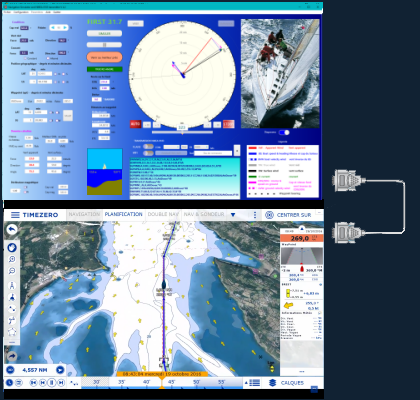This screenshot has height=400, width=420.
Task: Open the list view icon near Calques
Action: coord(255,383)
